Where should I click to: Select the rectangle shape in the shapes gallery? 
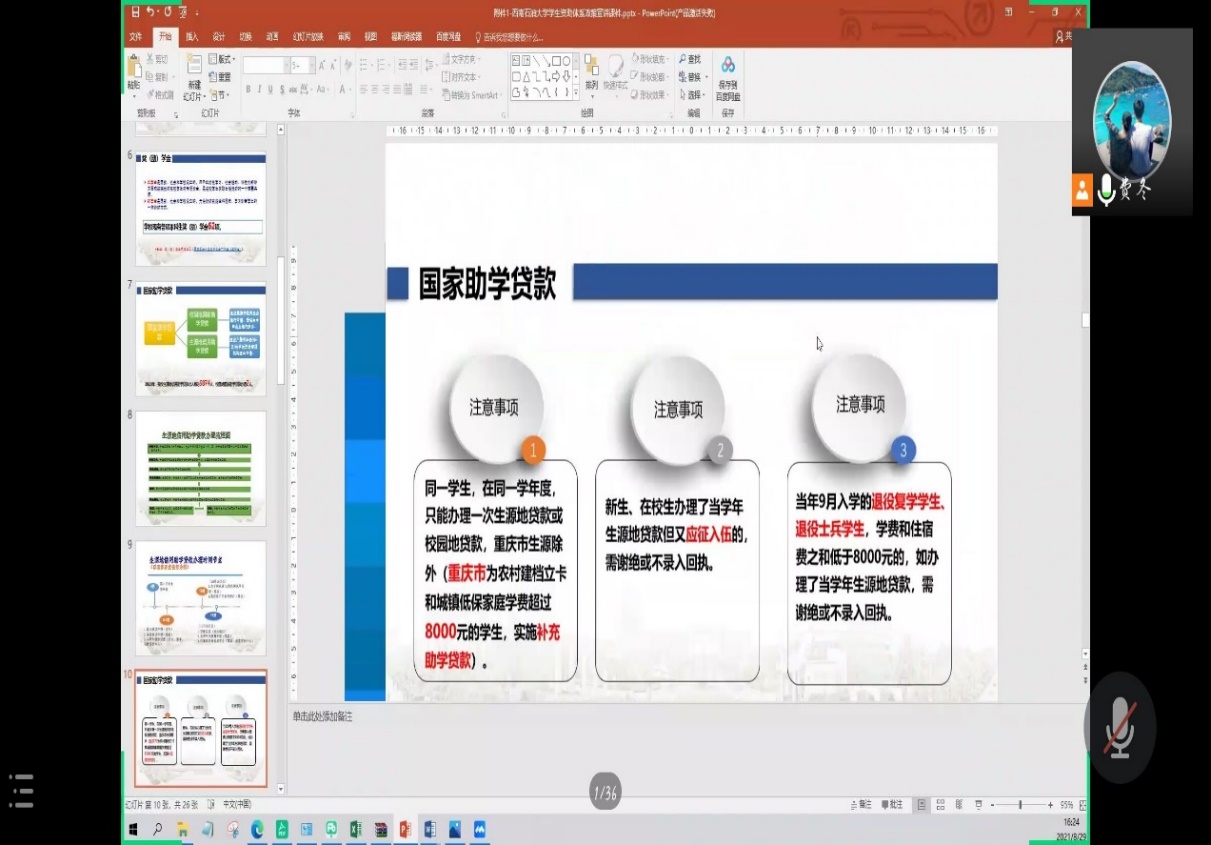[556, 61]
